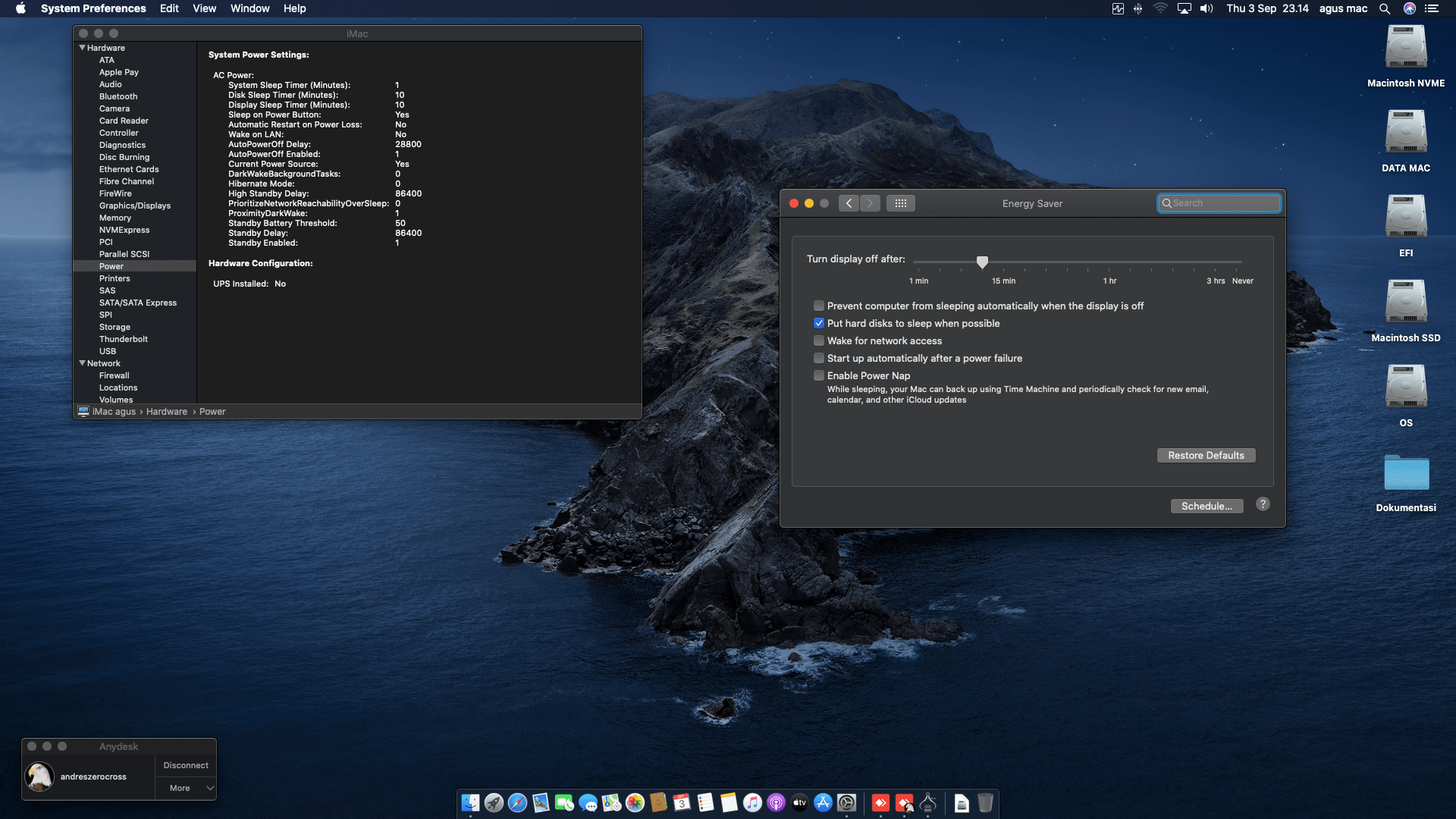Open Safari from the dock

click(x=517, y=802)
